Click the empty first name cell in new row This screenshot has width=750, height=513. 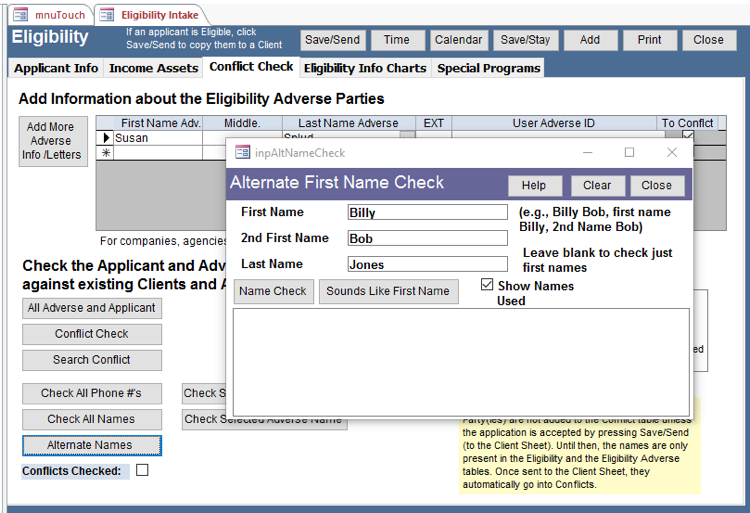[x=158, y=153]
